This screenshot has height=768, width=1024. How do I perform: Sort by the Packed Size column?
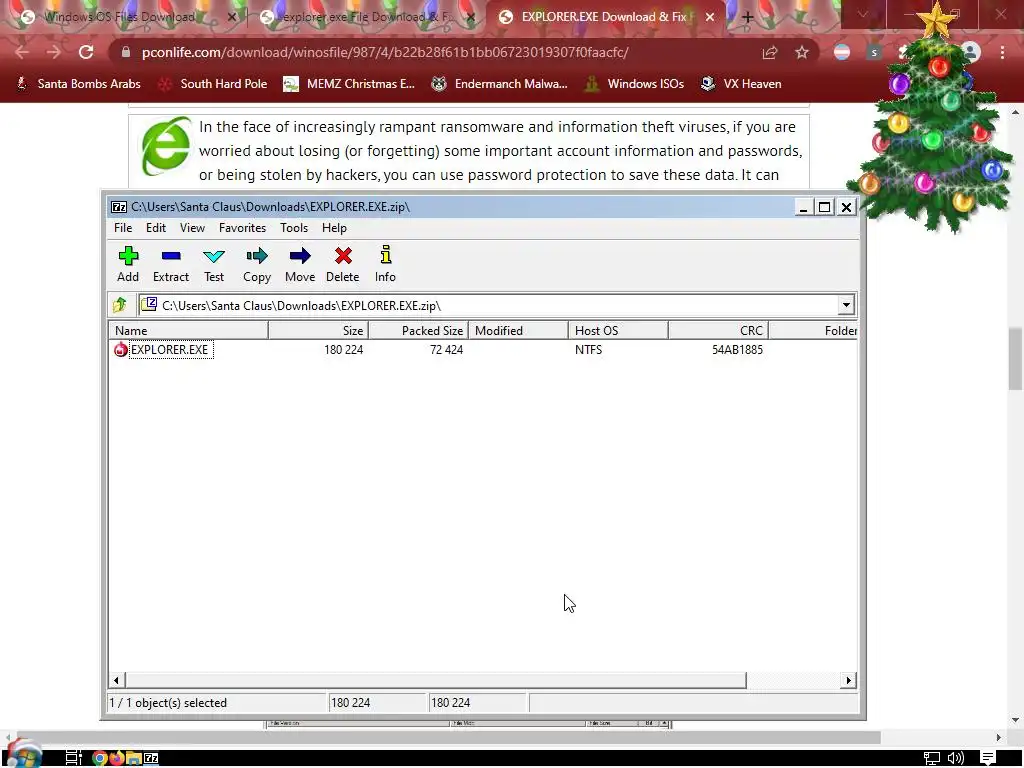(x=419, y=330)
